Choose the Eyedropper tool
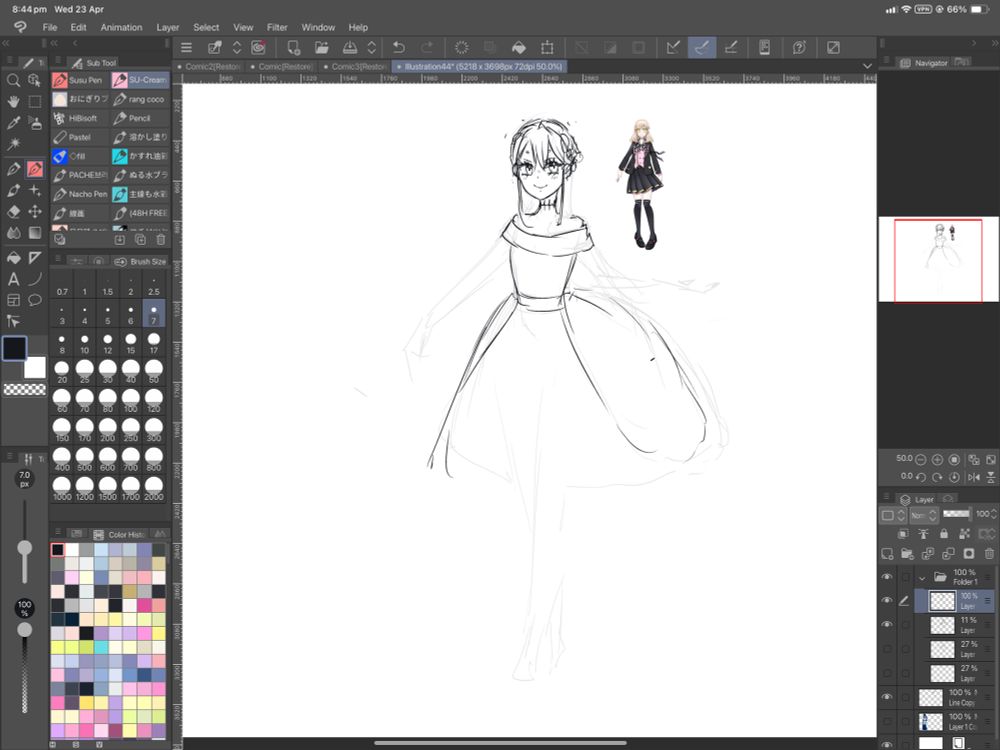1000x750 pixels. 13,123
